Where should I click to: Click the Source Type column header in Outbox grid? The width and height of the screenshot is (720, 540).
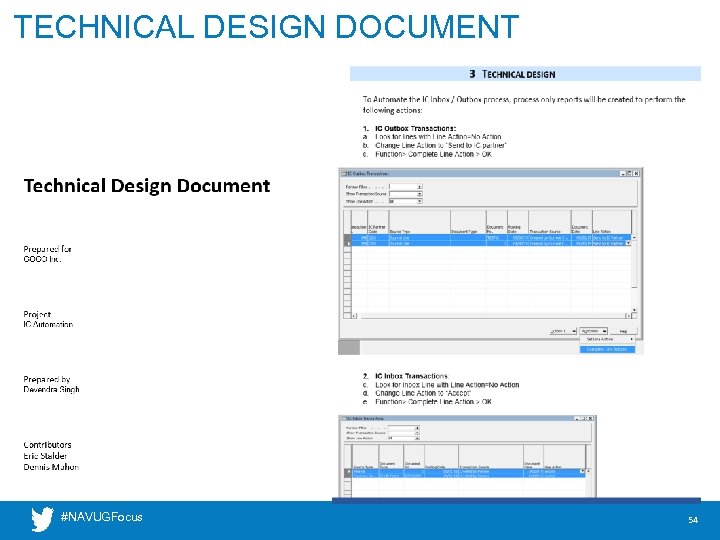point(419,223)
